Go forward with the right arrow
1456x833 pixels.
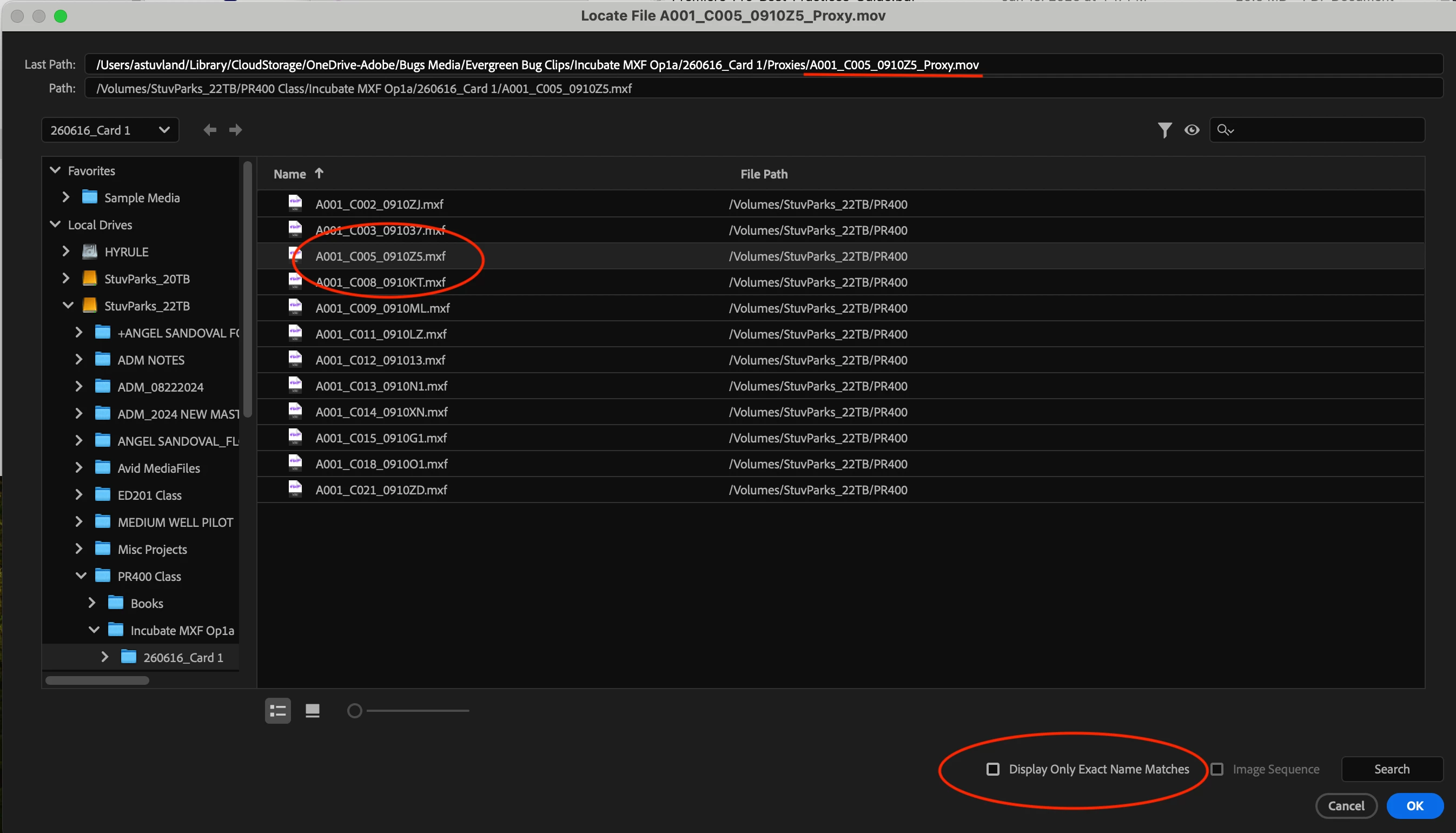click(x=236, y=130)
